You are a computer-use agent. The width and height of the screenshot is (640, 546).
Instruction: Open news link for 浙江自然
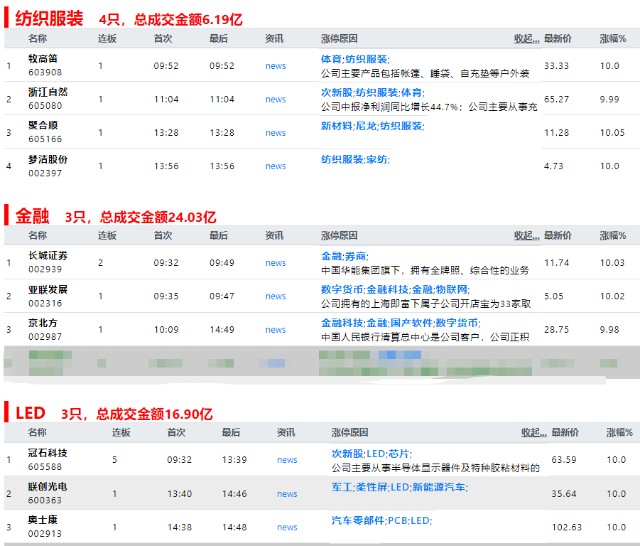click(276, 100)
